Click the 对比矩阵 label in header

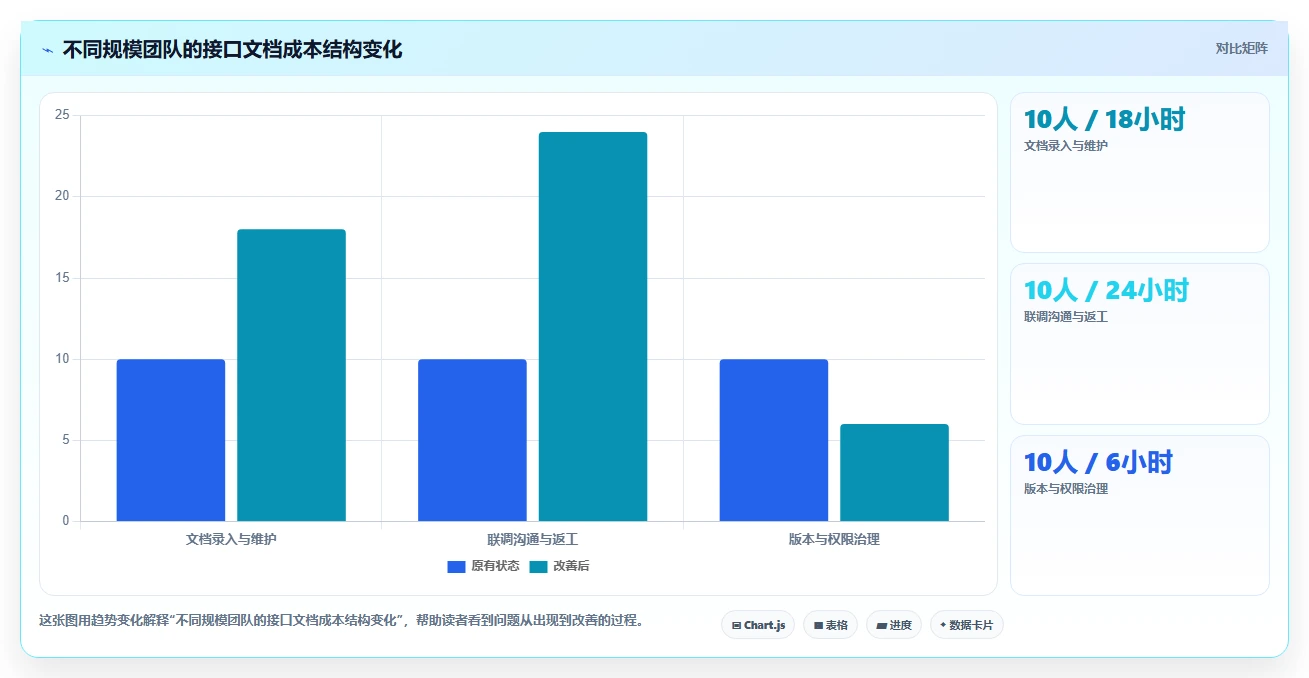1241,48
